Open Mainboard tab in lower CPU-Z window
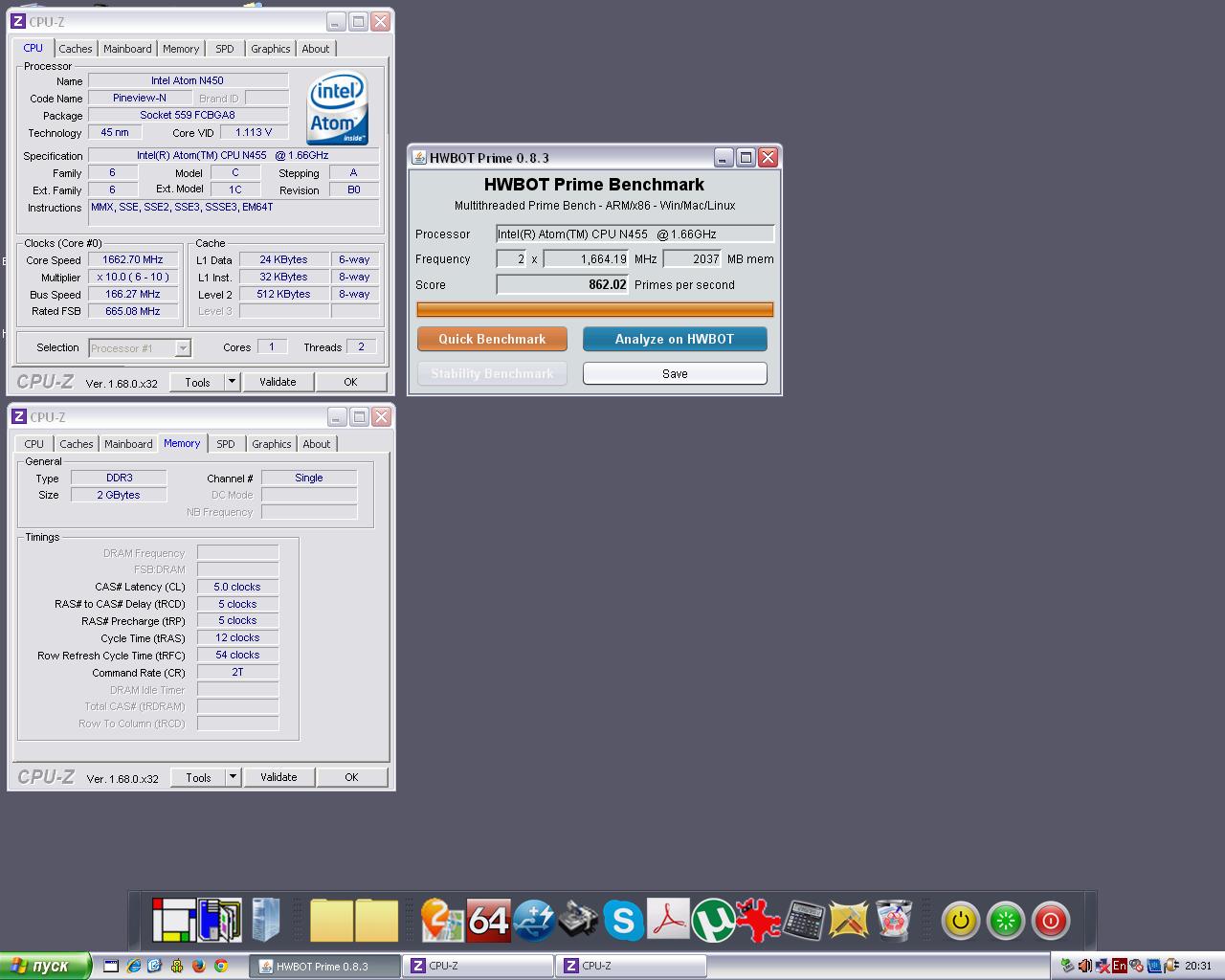The height and width of the screenshot is (980, 1225). pos(128,444)
